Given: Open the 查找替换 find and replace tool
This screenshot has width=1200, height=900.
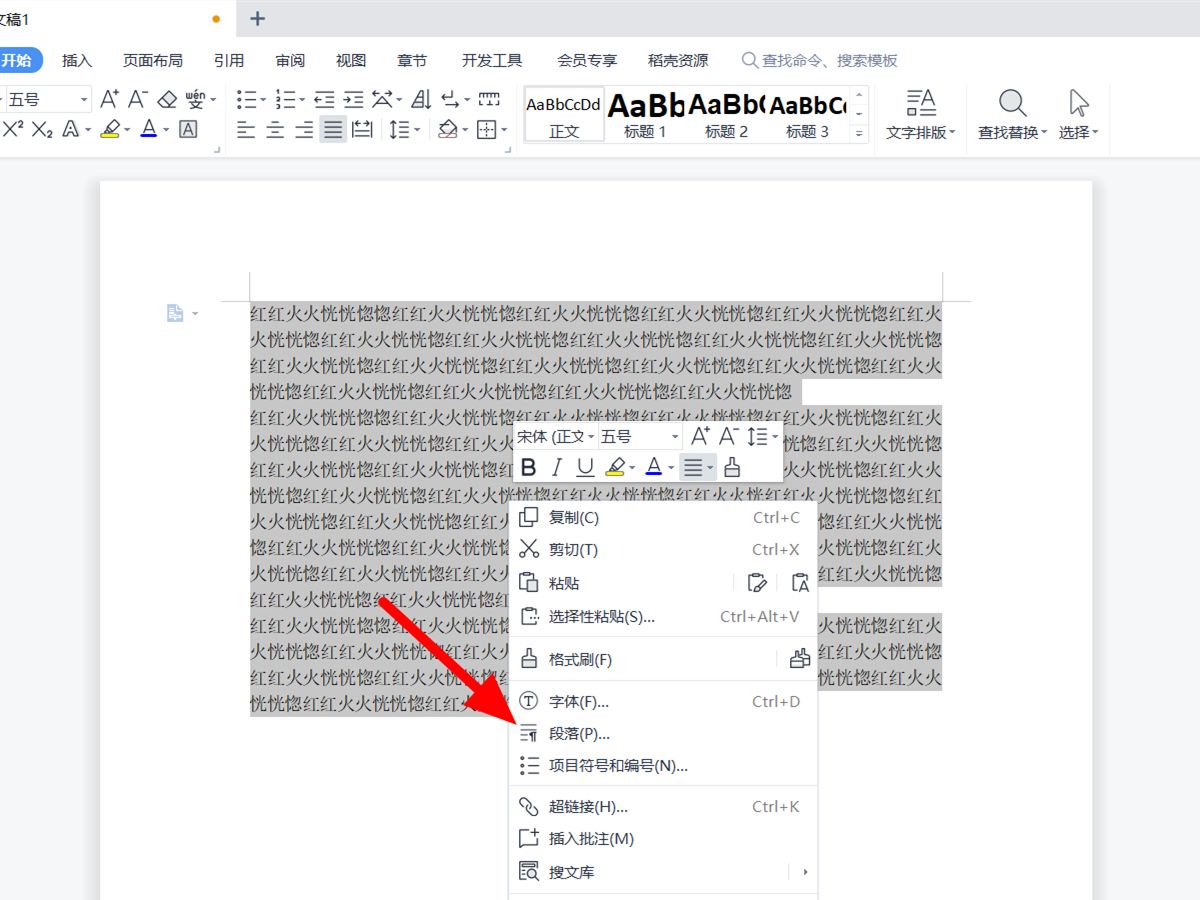Looking at the screenshot, I should pyautogui.click(x=1013, y=114).
